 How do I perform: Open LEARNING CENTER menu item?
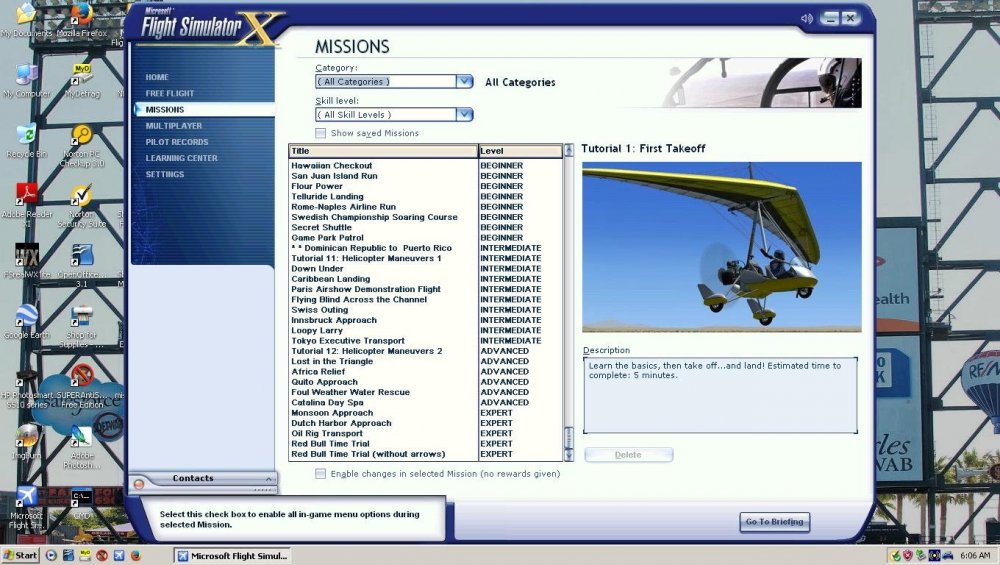tap(181, 158)
